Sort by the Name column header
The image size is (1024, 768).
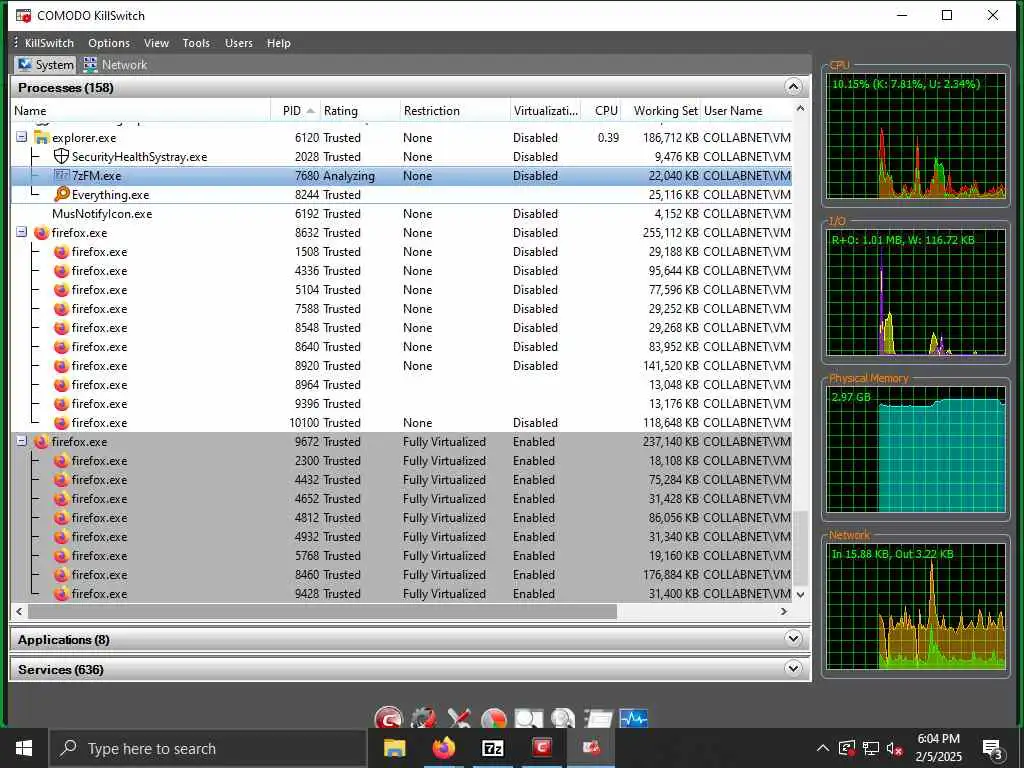coord(140,110)
